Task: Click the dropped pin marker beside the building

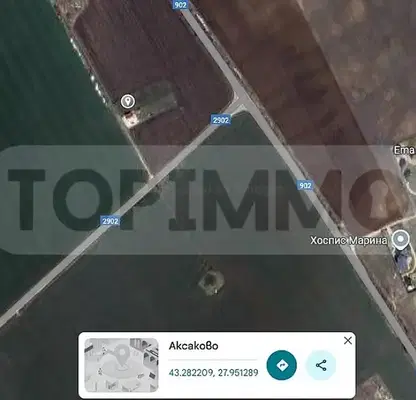Action: (x=127, y=101)
